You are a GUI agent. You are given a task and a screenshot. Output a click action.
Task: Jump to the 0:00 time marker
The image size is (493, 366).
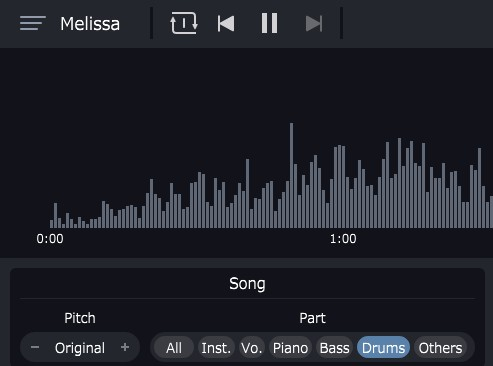(x=50, y=239)
